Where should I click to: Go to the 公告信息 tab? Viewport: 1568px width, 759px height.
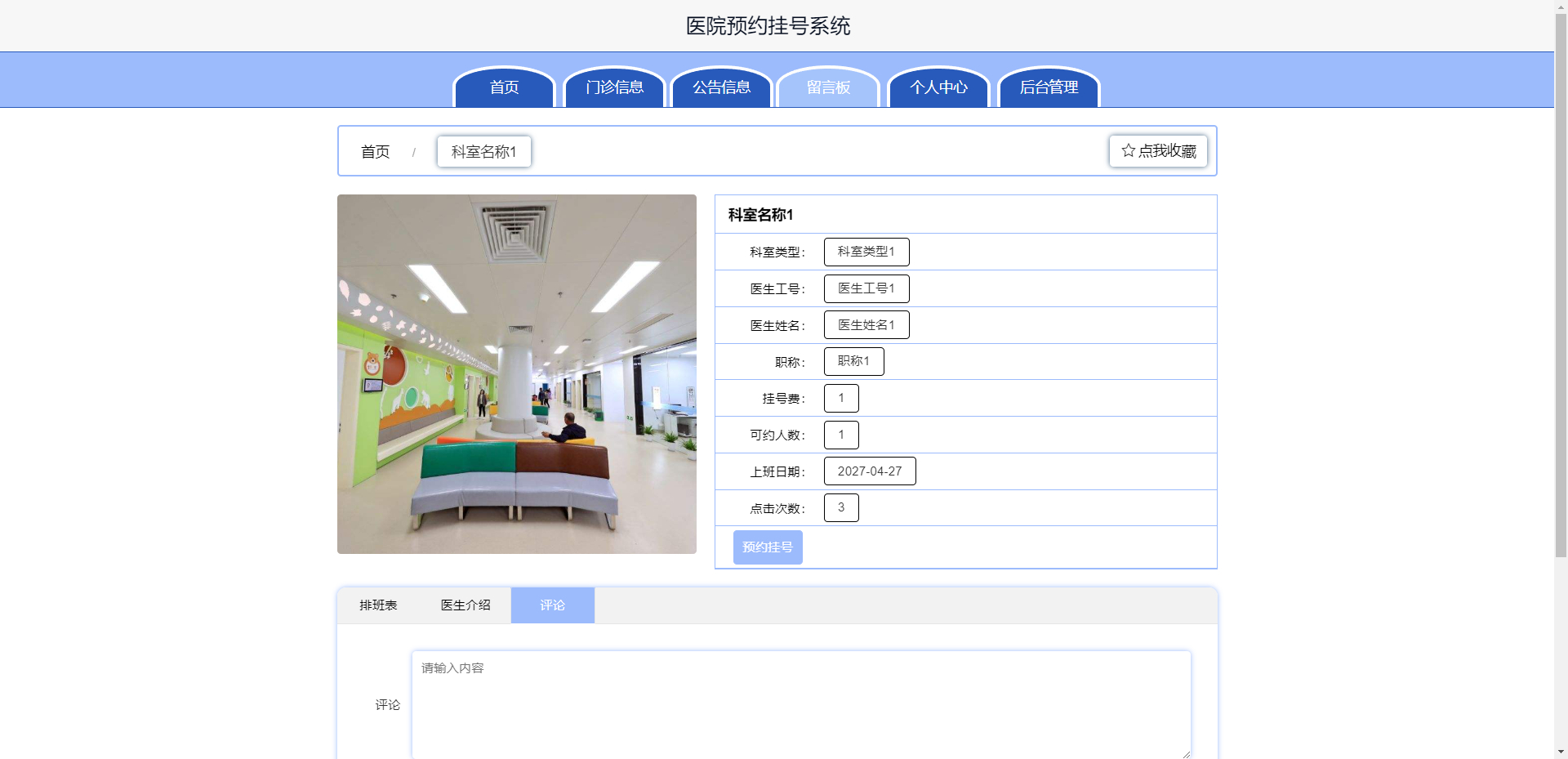(x=721, y=87)
